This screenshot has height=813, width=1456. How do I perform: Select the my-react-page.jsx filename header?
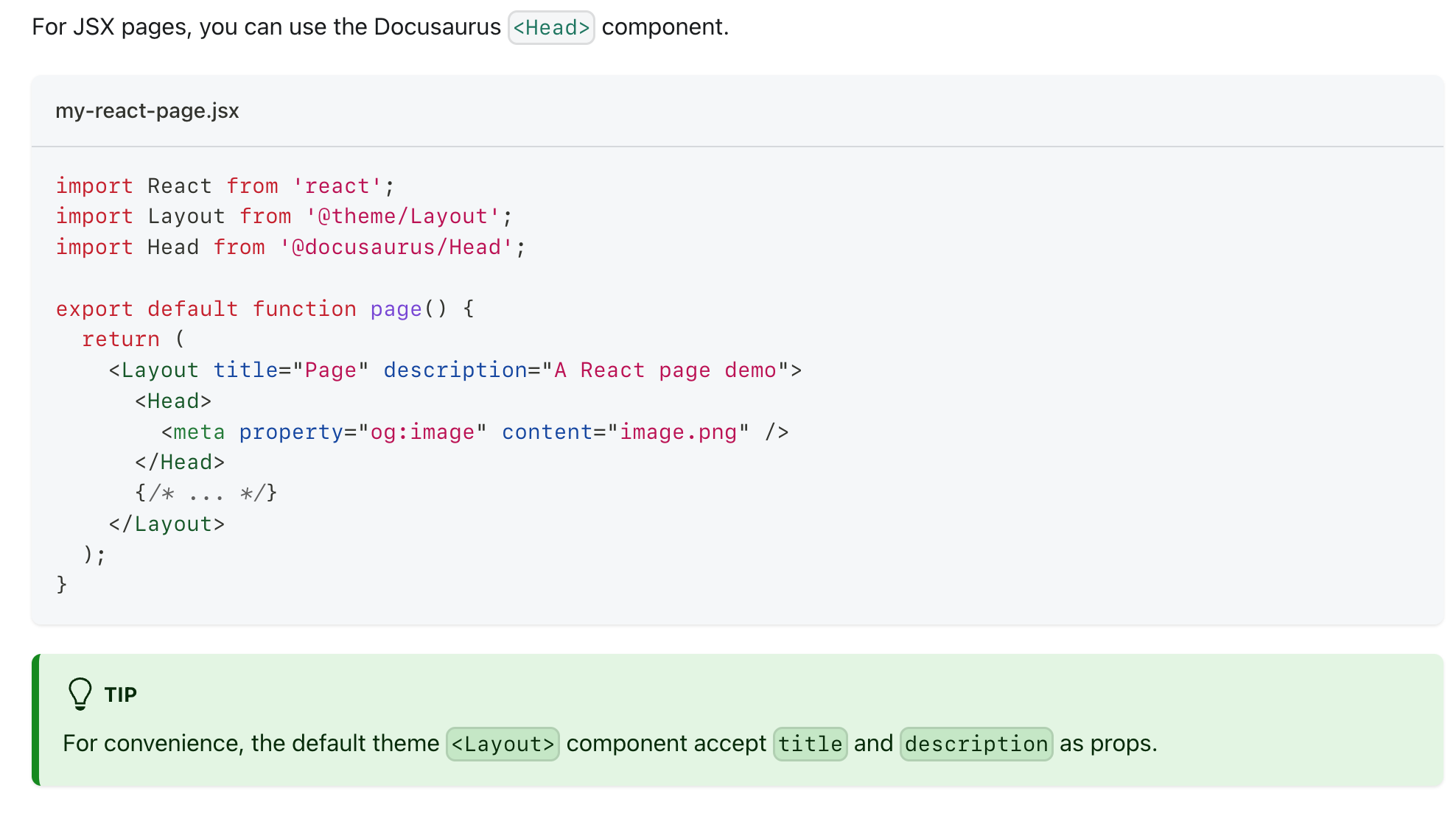(x=147, y=110)
